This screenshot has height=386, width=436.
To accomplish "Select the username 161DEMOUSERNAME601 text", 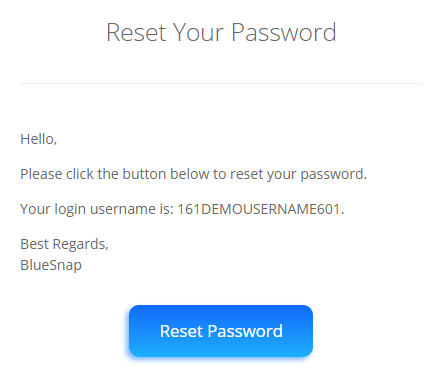I will 259,209.
